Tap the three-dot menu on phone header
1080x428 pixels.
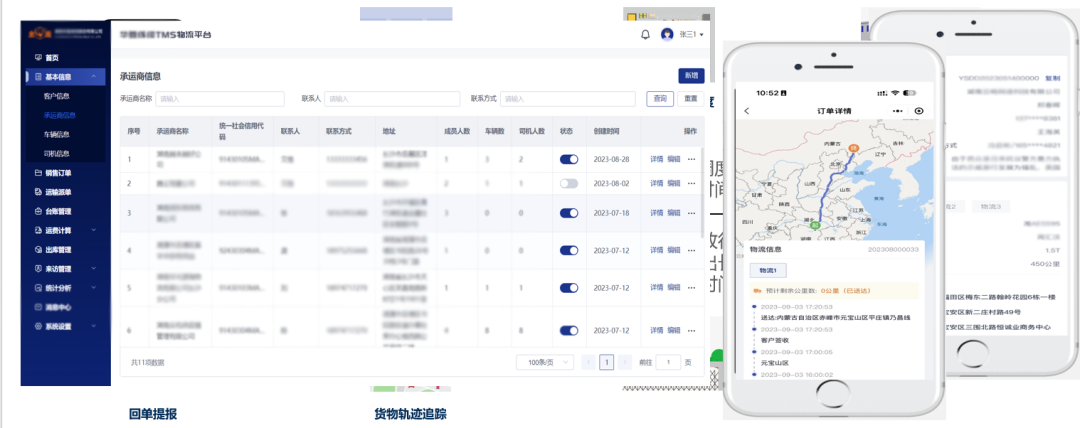coord(896,110)
